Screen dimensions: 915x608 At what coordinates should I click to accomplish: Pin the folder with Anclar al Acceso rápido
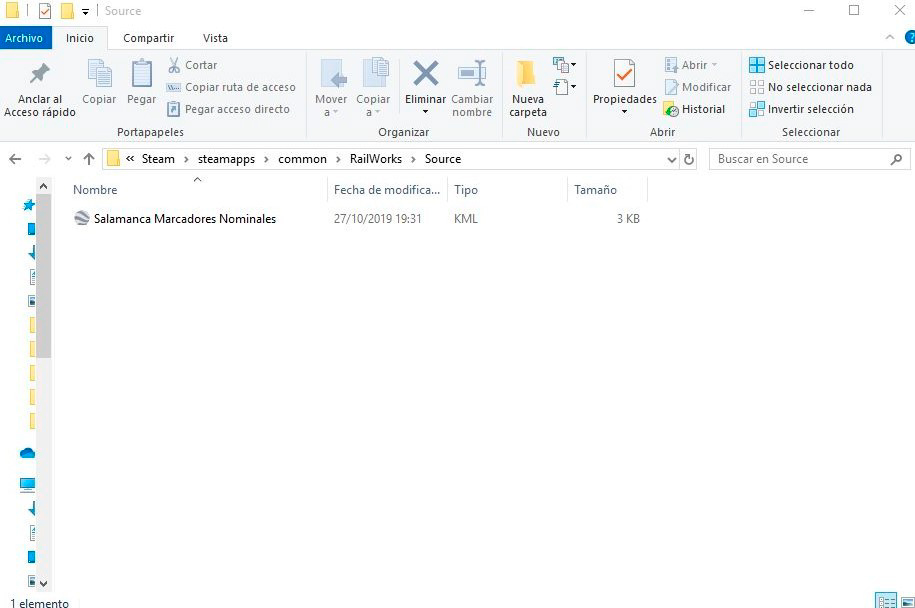pyautogui.click(x=40, y=89)
